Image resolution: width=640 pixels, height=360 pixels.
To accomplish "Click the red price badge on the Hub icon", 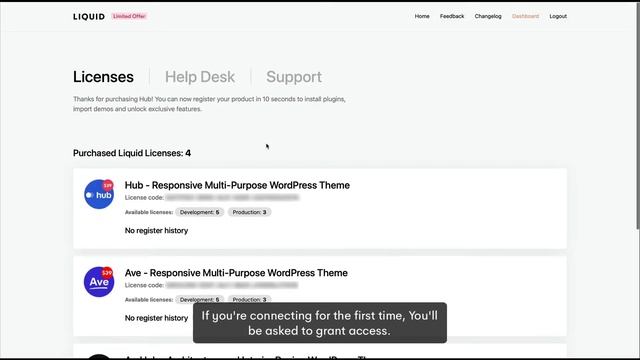I will pos(108,185).
